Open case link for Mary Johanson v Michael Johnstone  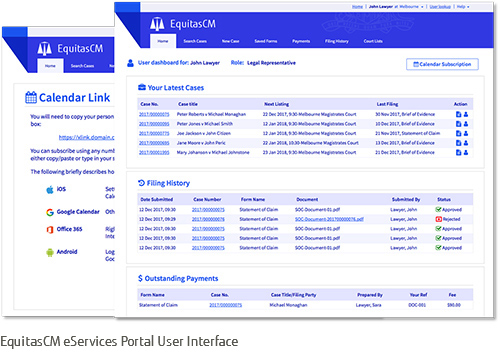154,152
